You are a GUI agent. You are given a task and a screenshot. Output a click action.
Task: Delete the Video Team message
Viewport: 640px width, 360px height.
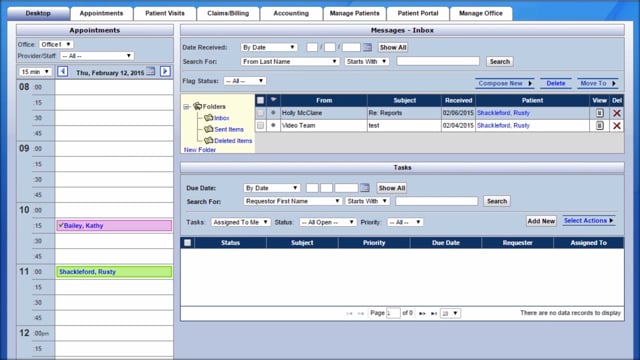click(x=617, y=126)
